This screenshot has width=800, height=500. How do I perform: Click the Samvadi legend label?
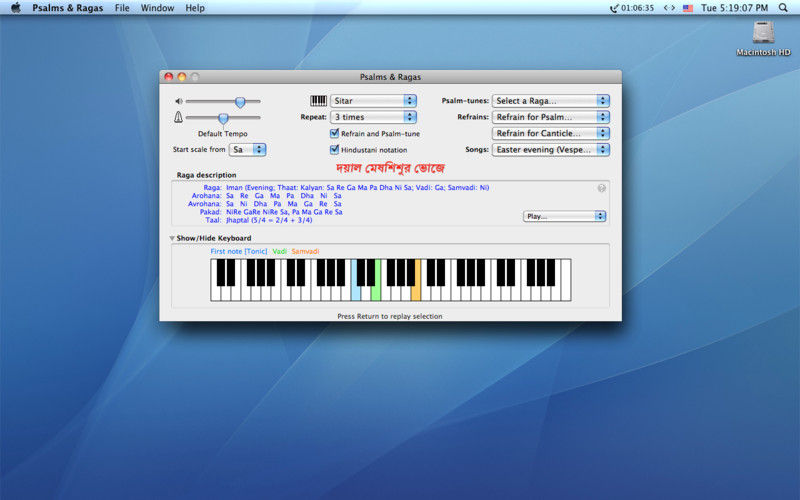tap(305, 251)
